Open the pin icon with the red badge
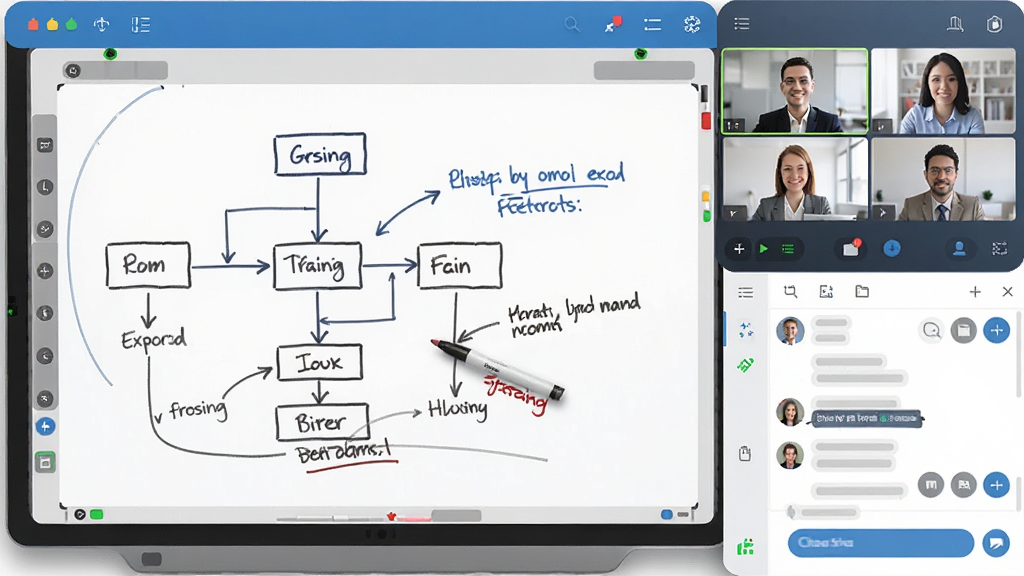 tap(613, 24)
